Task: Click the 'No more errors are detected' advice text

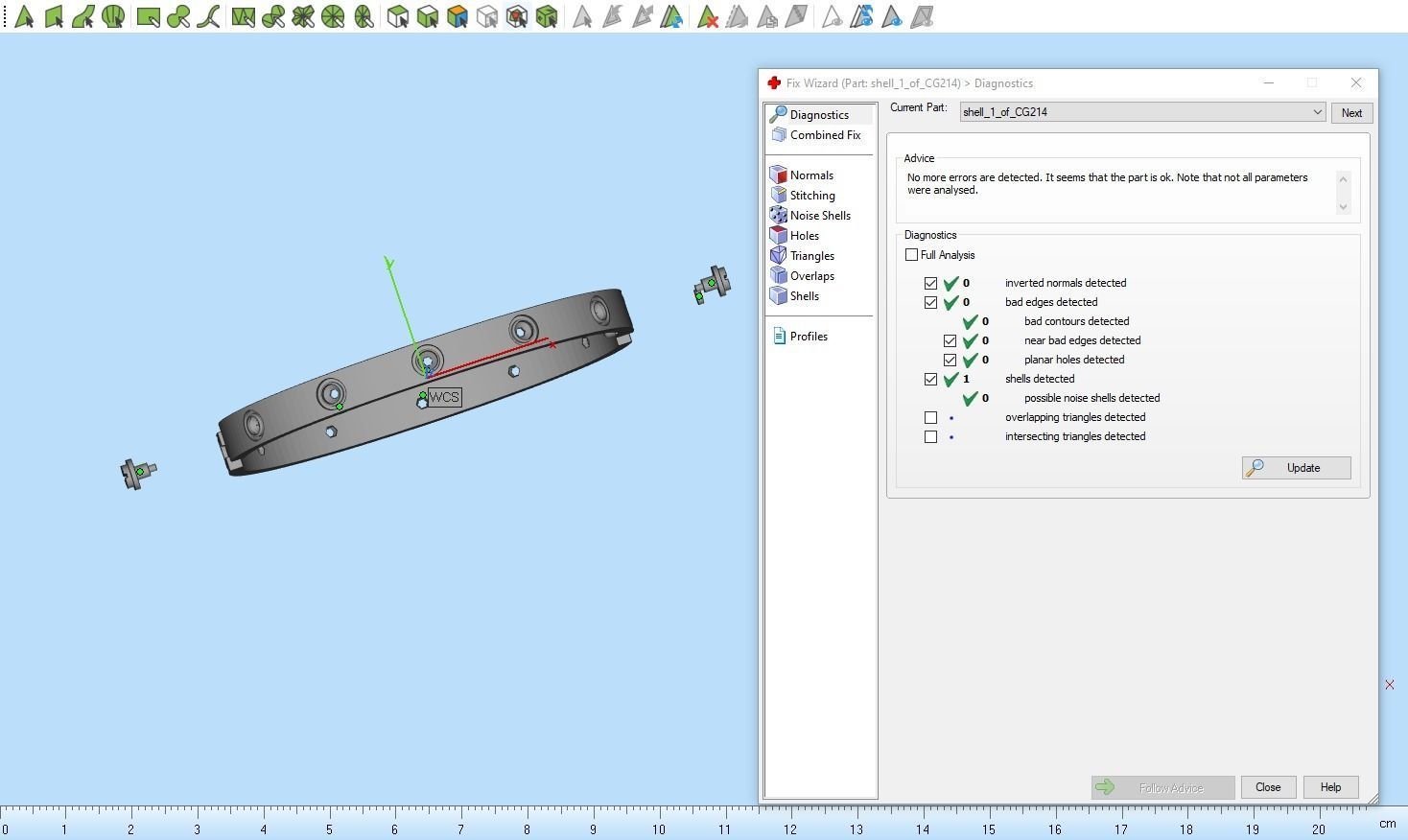Action: pos(1107,184)
